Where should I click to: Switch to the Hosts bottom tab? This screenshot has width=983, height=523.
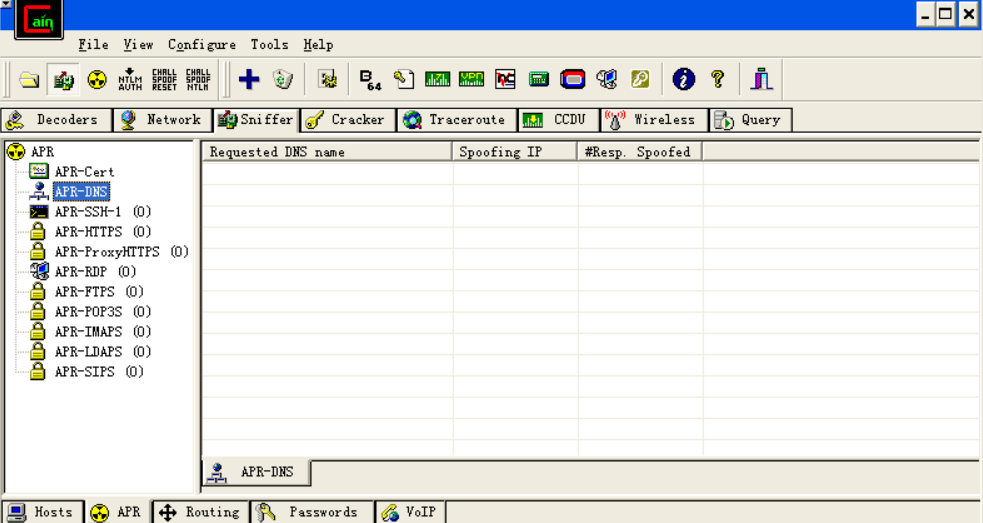[43, 512]
